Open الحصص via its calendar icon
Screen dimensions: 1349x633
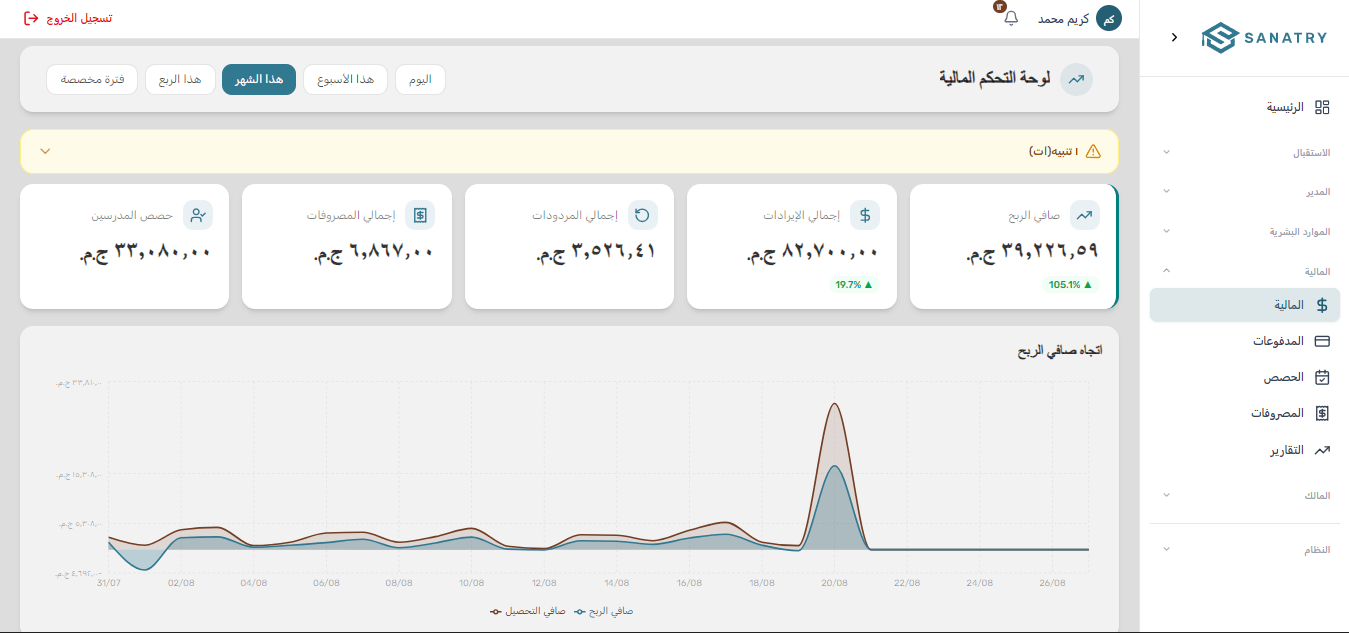(x=1322, y=377)
